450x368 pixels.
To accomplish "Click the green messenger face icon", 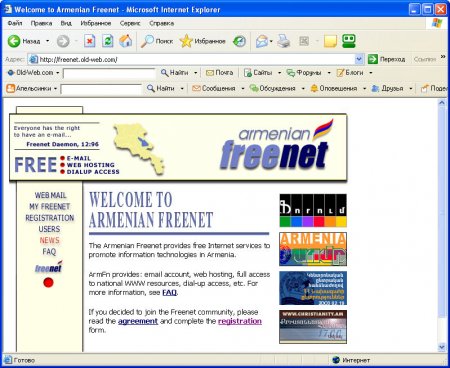I will click(349, 41).
